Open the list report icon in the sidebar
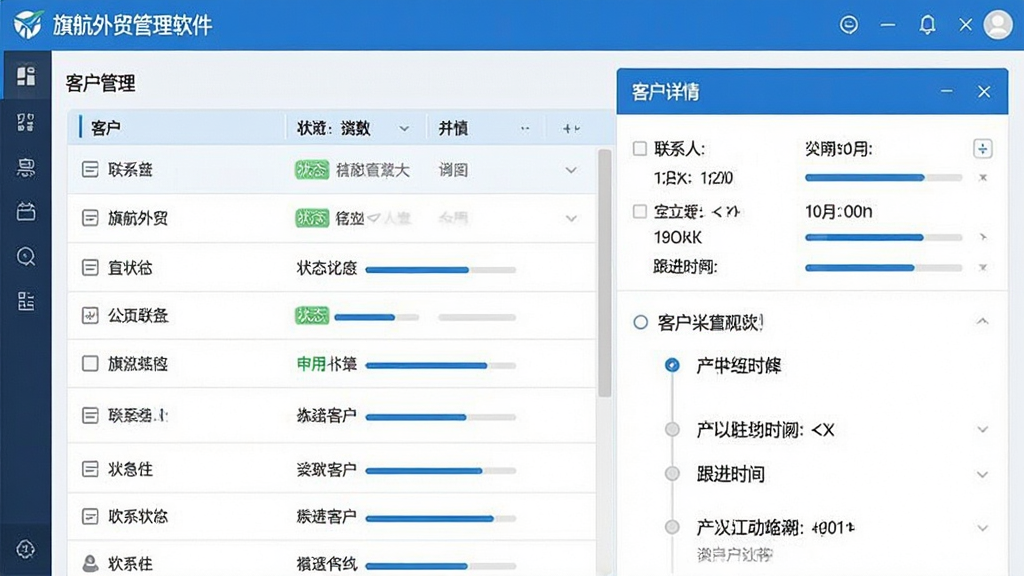This screenshot has width=1024, height=576. [x=26, y=301]
